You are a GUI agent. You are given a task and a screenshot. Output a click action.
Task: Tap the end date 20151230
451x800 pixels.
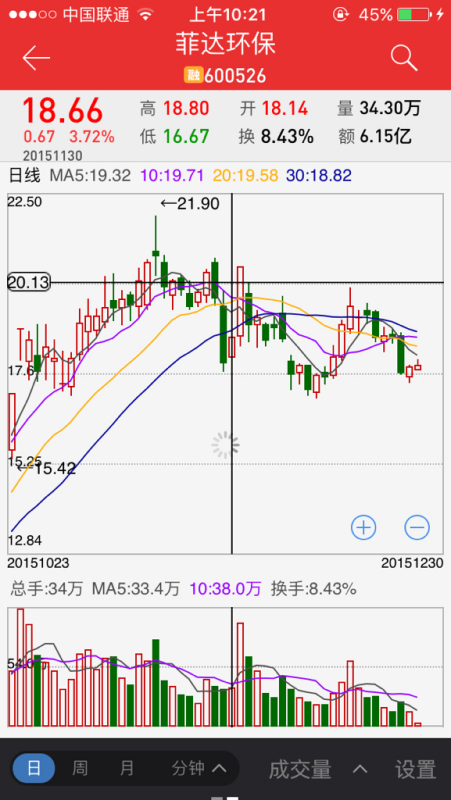412,563
